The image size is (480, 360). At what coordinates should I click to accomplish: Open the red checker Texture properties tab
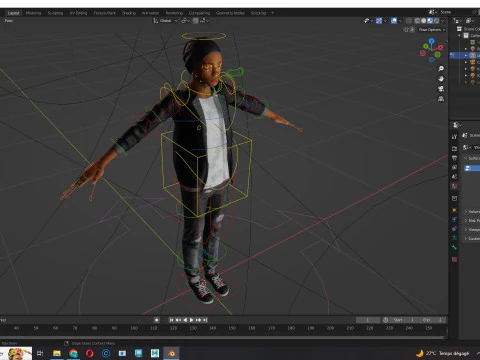(x=454, y=259)
